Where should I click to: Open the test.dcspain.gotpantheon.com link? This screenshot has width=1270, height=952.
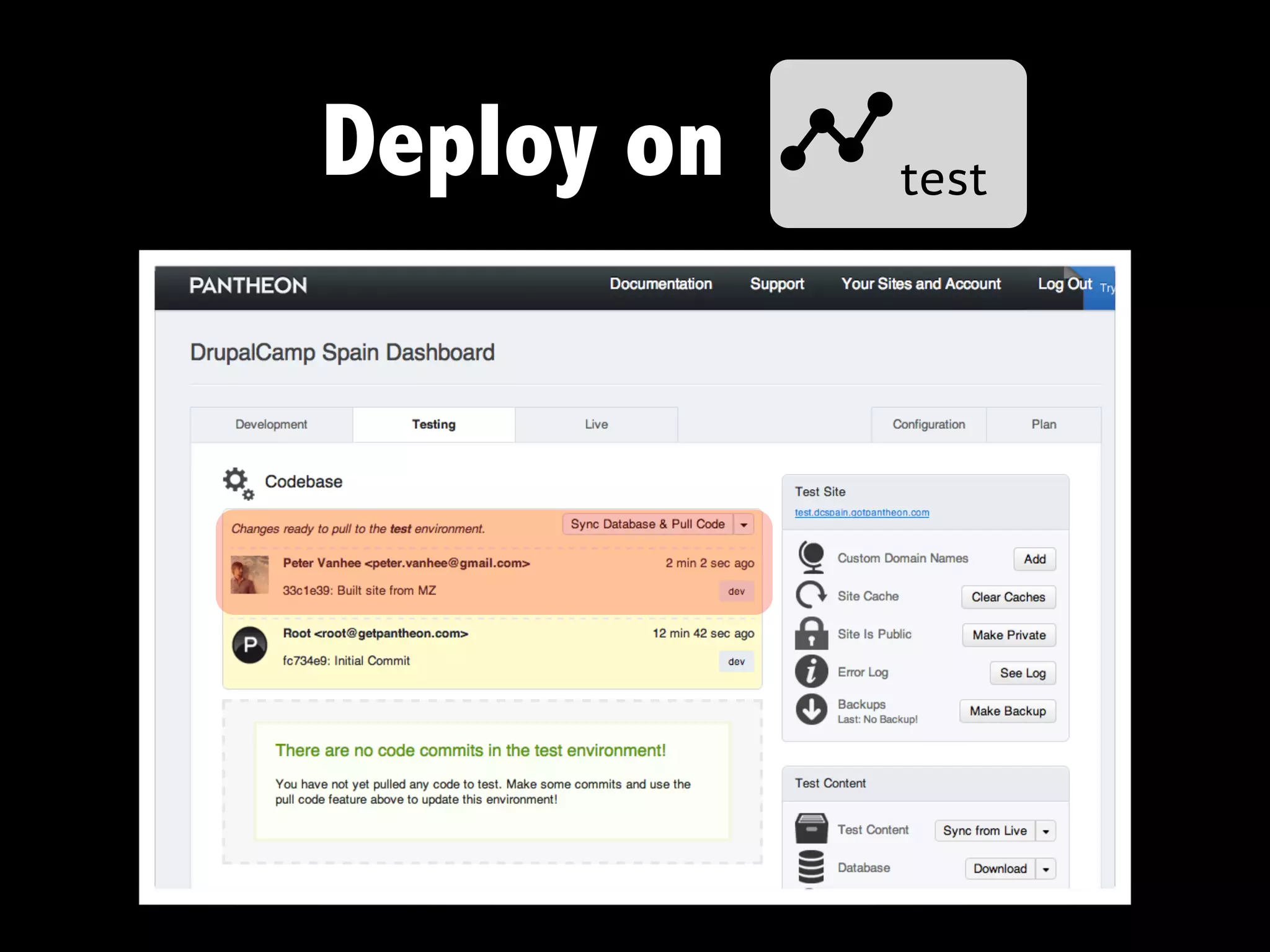[x=862, y=513]
